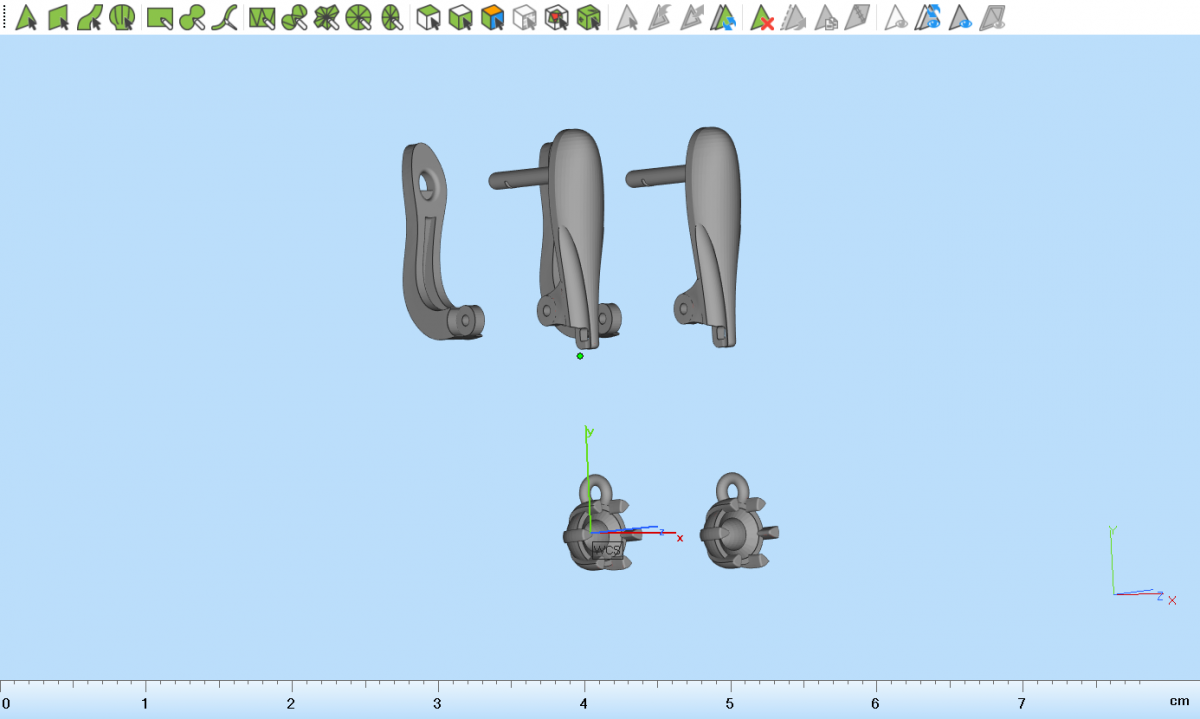Activate the curved line selection tool
Image resolution: width=1200 pixels, height=719 pixels.
[225, 17]
